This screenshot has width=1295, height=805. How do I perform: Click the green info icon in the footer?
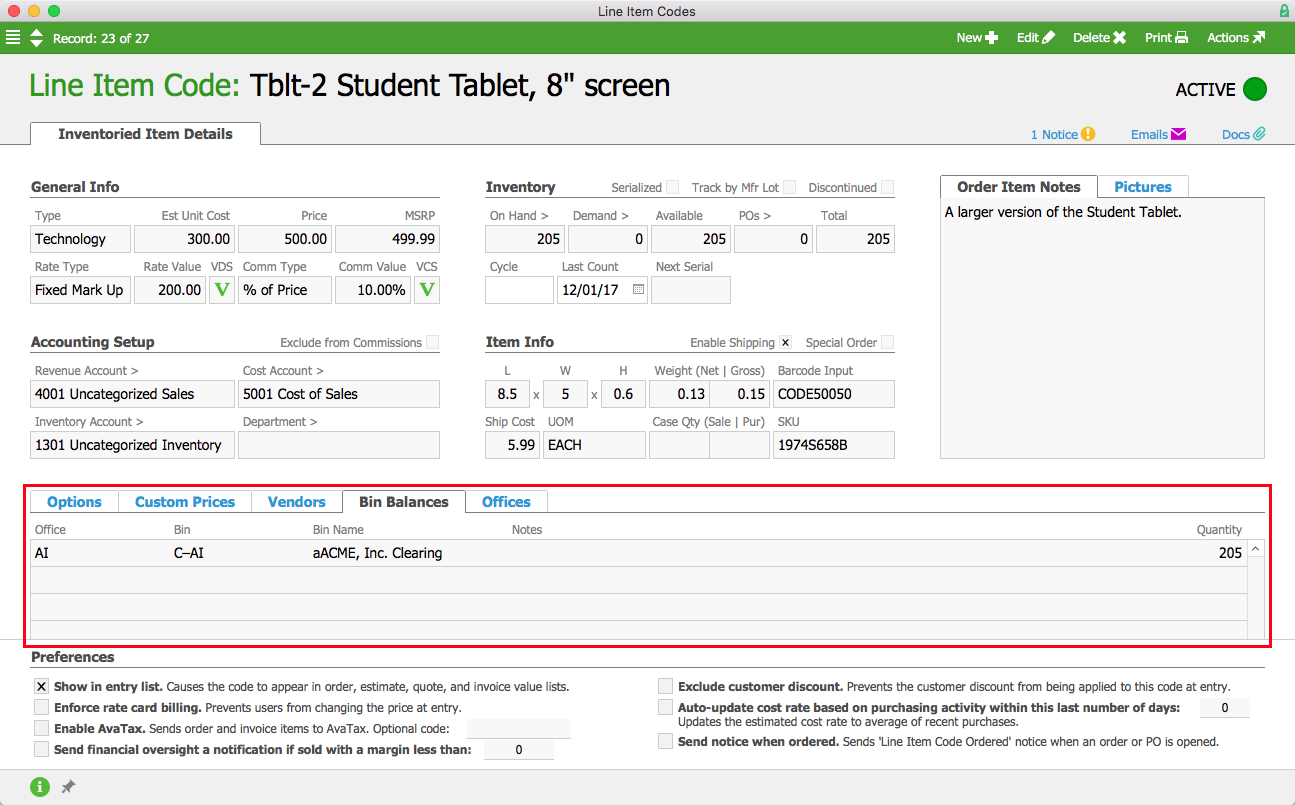40,787
